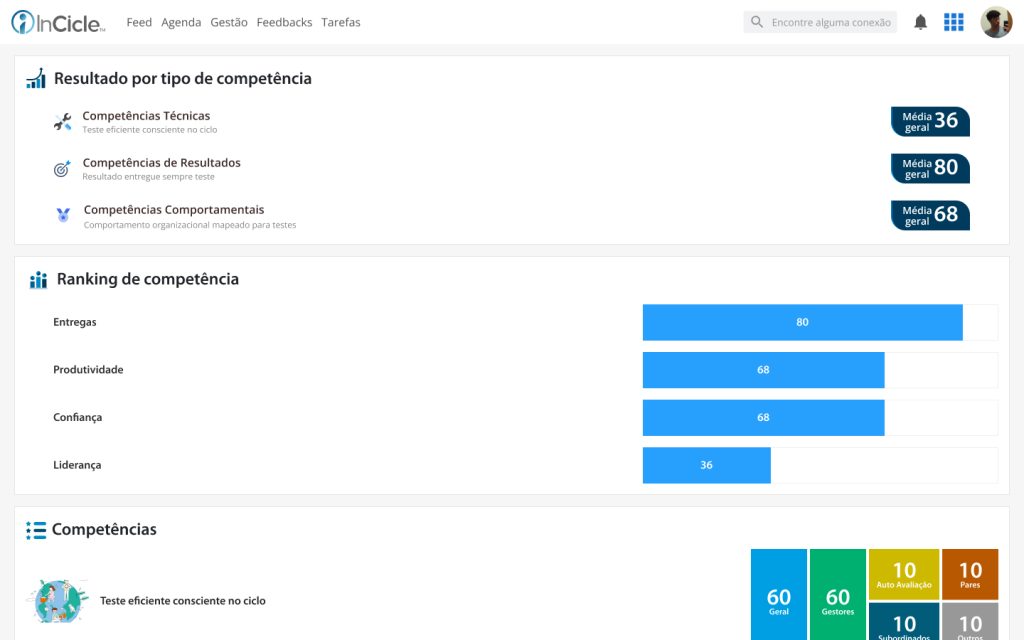Click the magnifier icon in the search bar
Viewport: 1024px width, 640px height.
point(756,21)
